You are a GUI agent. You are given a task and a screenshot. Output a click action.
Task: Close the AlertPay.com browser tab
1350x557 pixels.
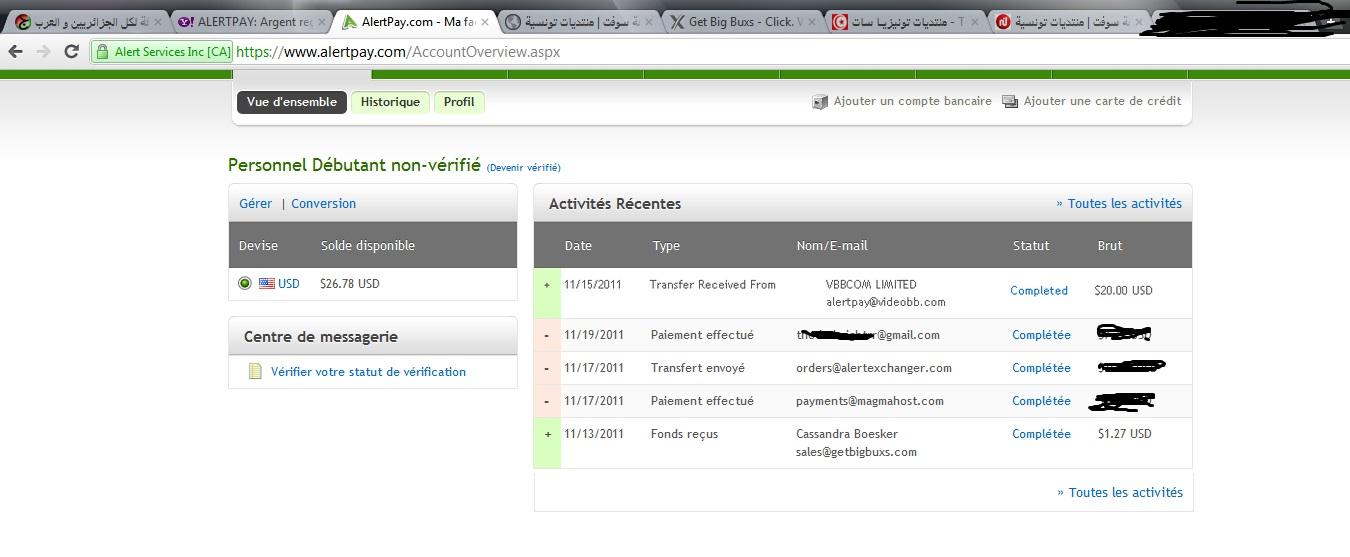(483, 21)
